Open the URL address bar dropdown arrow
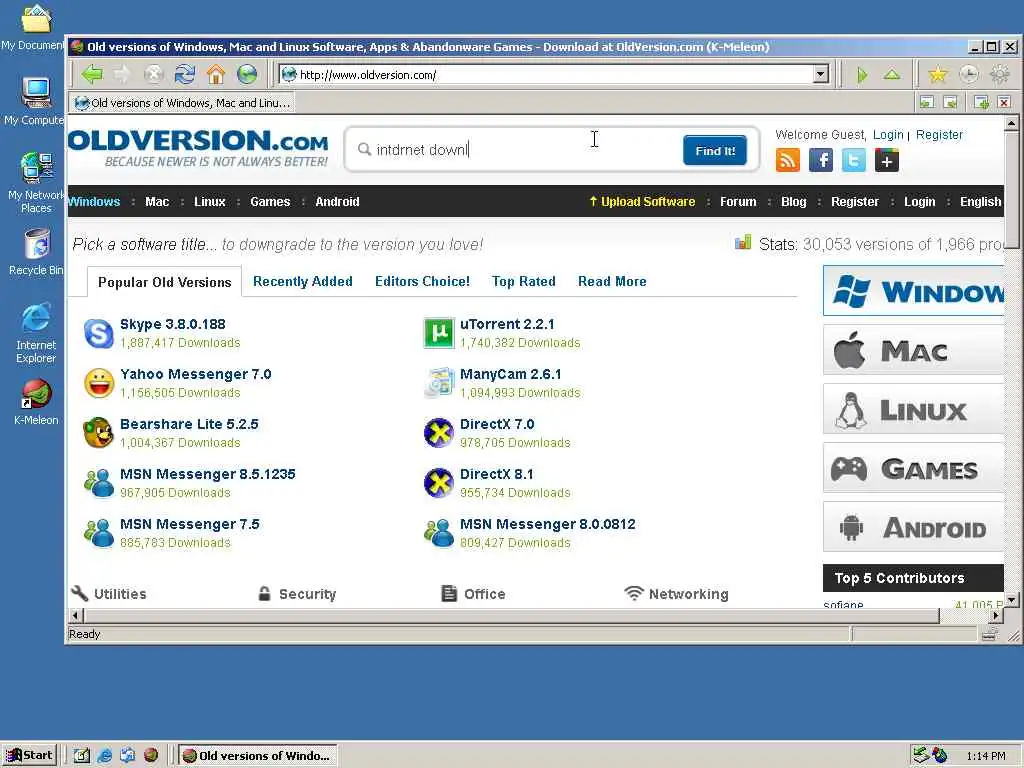Viewport: 1024px width, 768px height. tap(822, 74)
